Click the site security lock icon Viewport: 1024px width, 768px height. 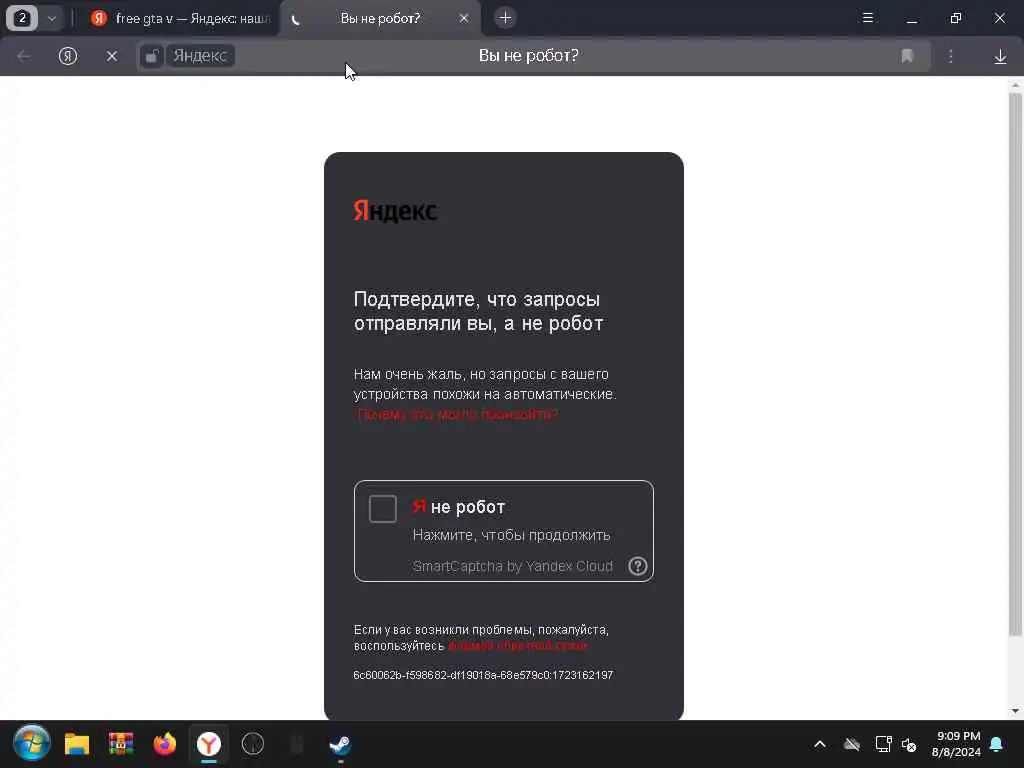pos(152,56)
